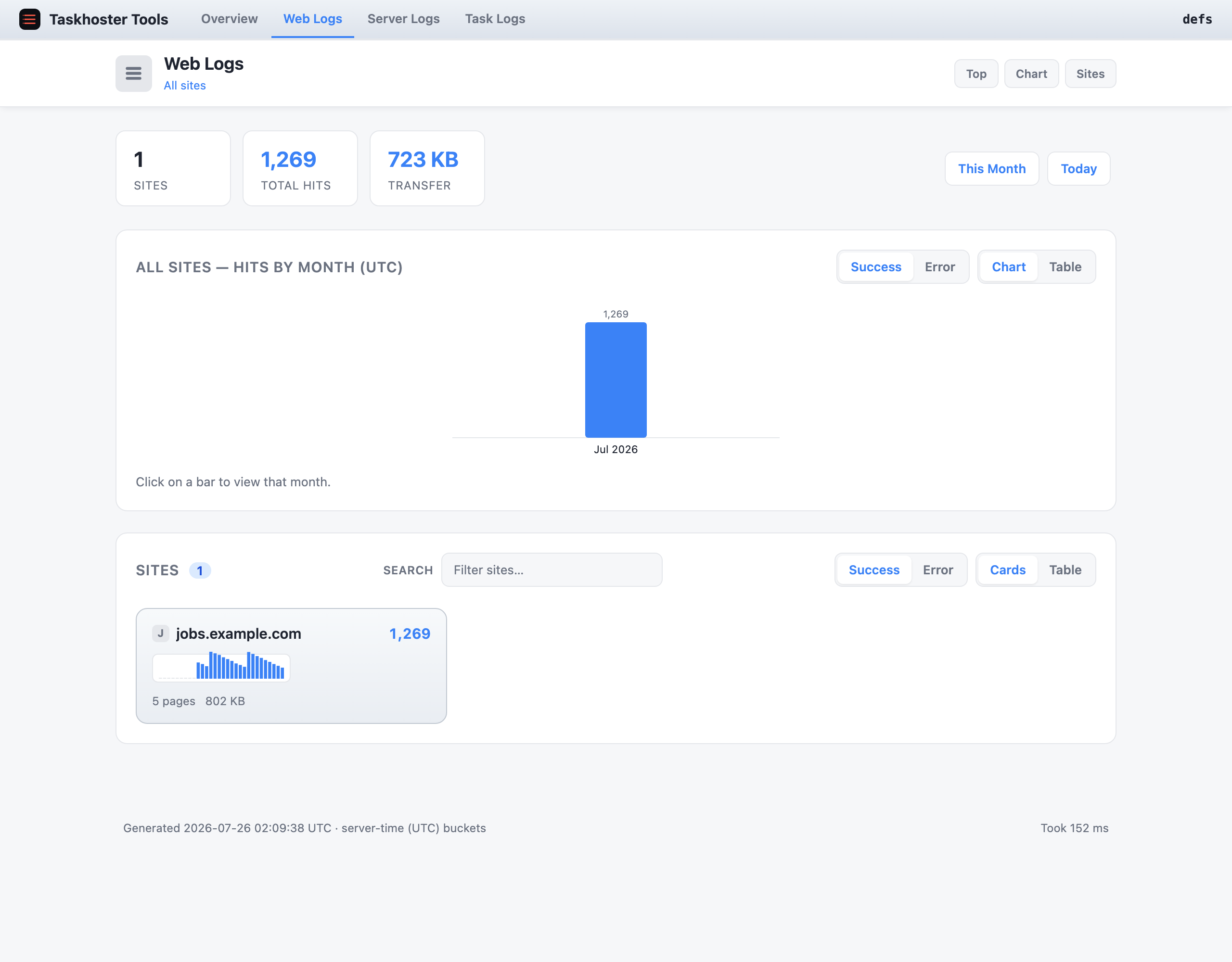
Task: Select Success in hits by month panel
Action: coord(875,267)
